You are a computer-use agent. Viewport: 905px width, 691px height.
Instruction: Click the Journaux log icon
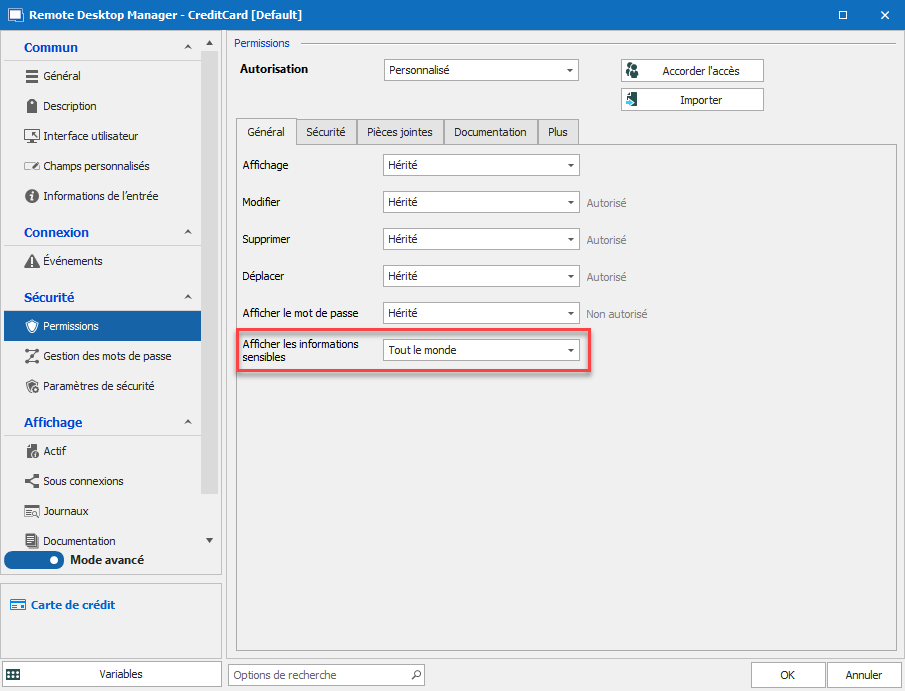[32, 511]
